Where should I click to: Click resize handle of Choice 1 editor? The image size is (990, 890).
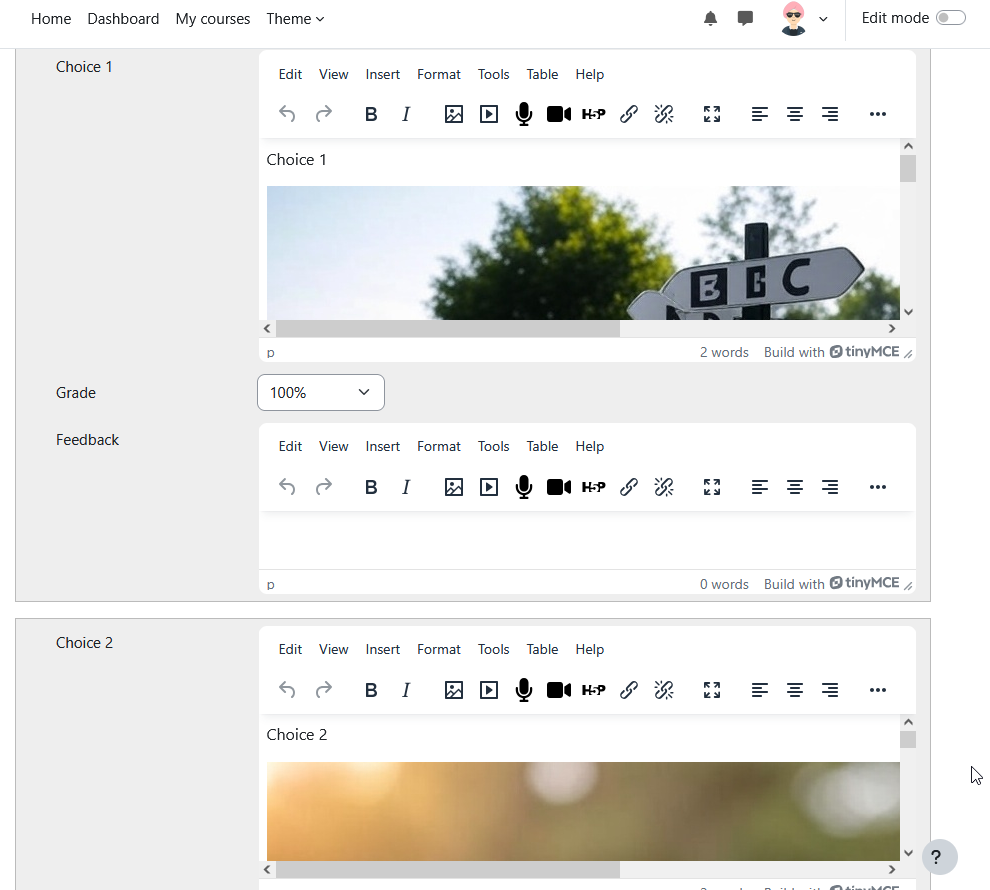908,353
